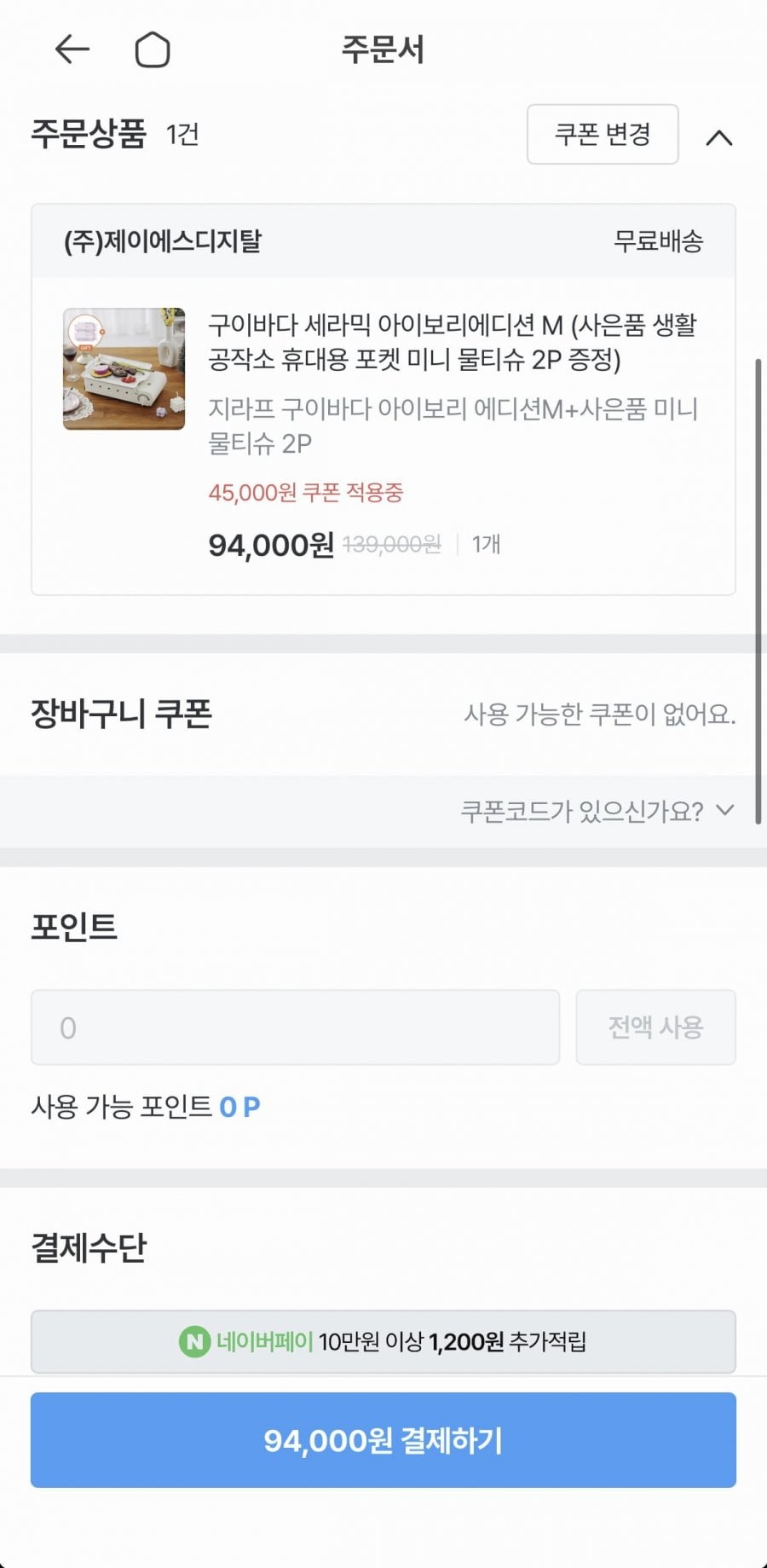Tap the 전액 사용 button

pyautogui.click(x=655, y=1027)
